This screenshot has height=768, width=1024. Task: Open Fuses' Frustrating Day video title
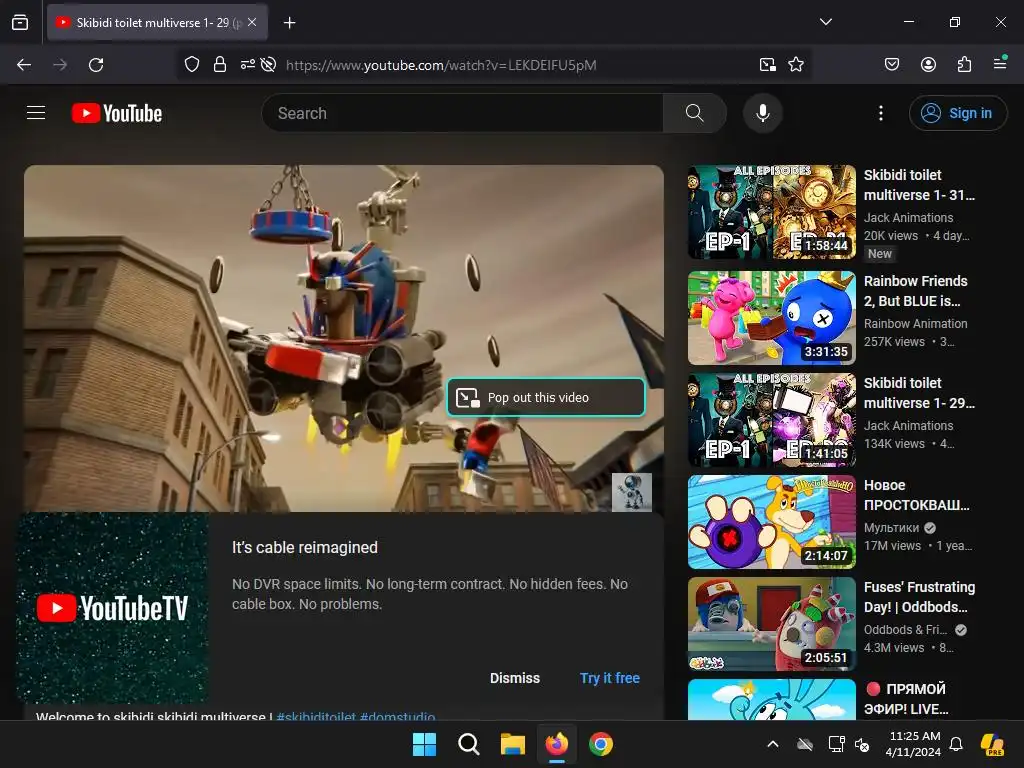point(920,597)
